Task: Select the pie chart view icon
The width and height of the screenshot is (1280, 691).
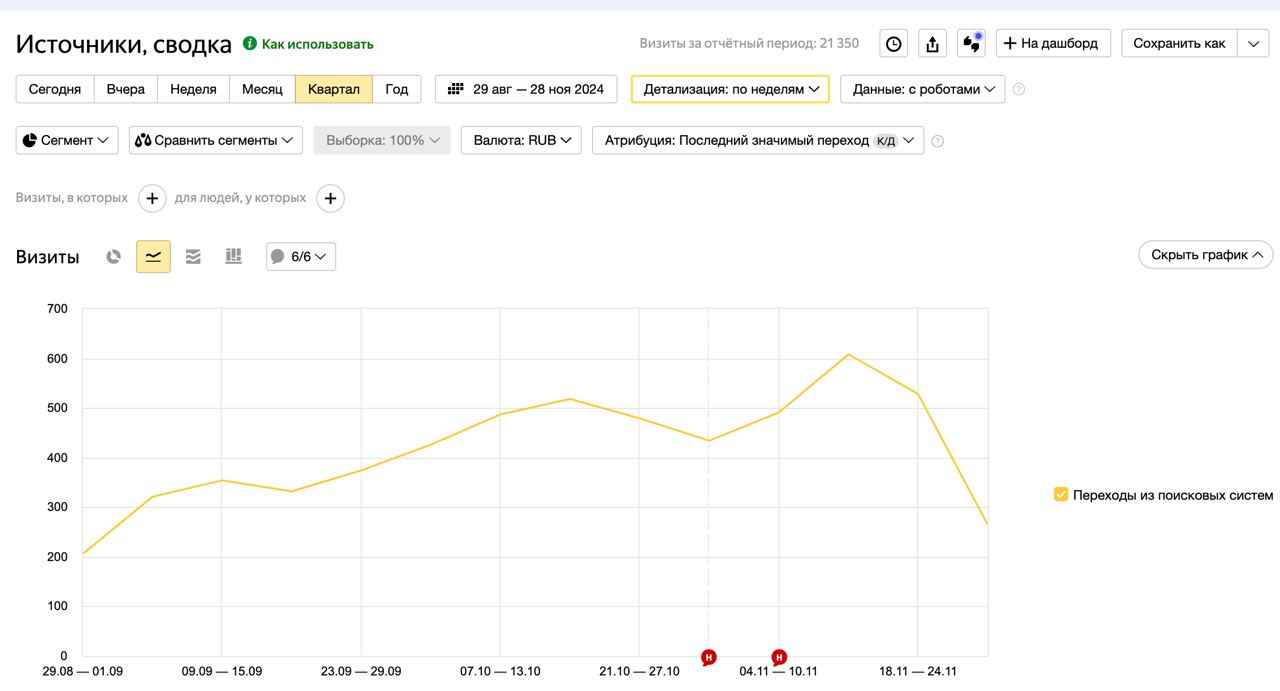Action: [x=114, y=257]
